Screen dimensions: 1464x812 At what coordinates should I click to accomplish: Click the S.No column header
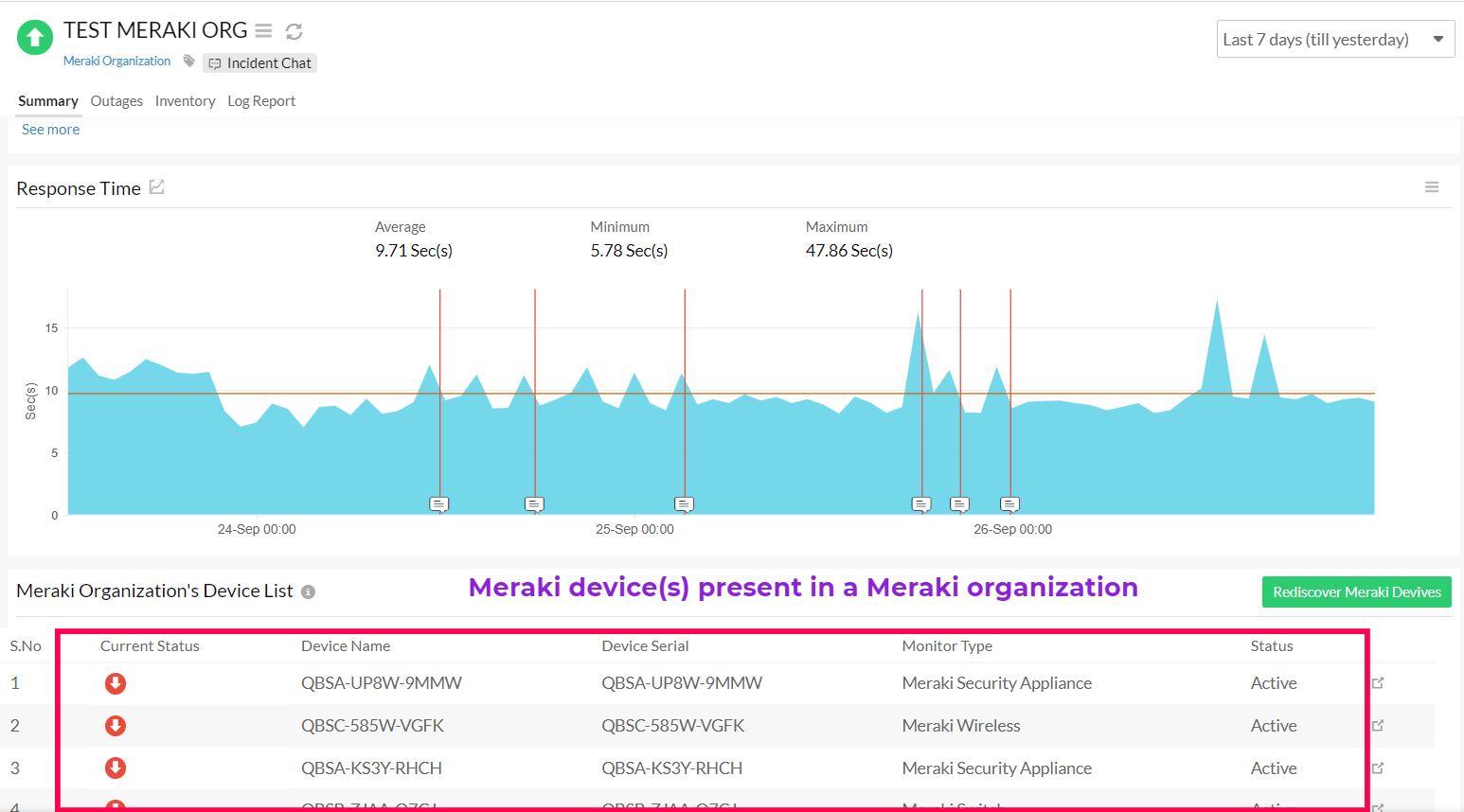[x=26, y=646]
